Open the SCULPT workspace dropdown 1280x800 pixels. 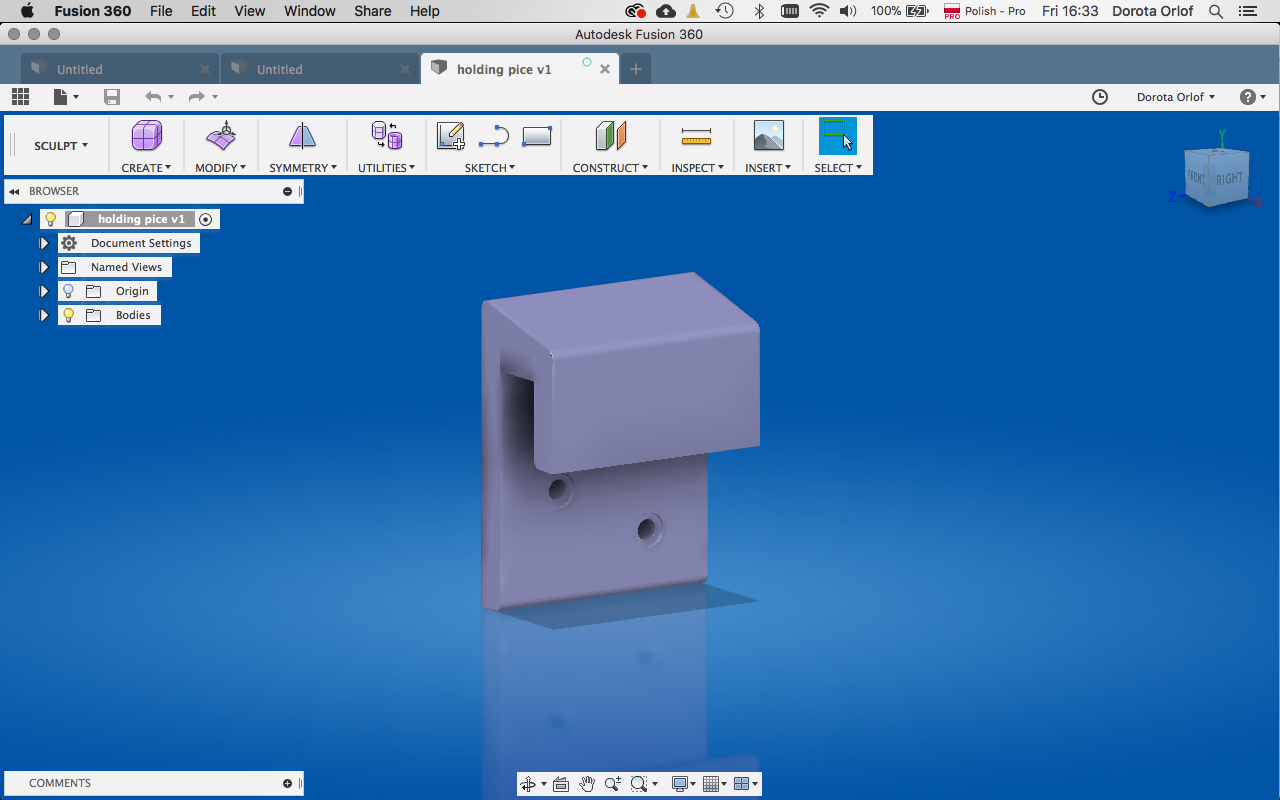point(61,146)
